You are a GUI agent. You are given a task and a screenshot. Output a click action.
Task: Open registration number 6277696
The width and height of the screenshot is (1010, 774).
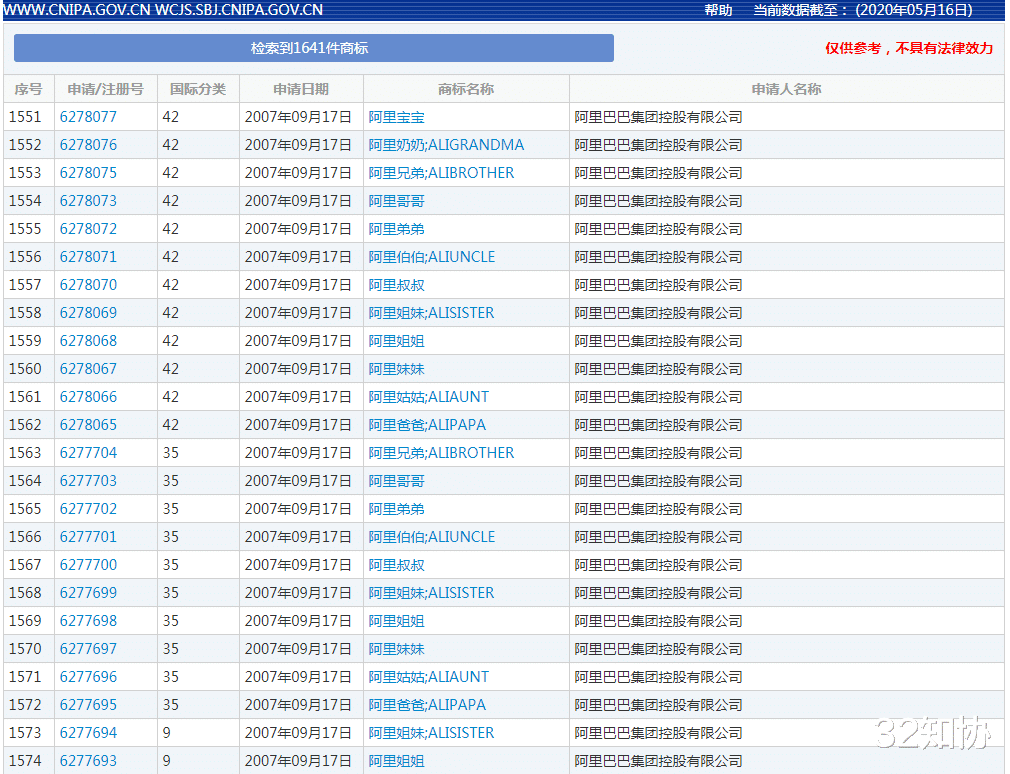pyautogui.click(x=88, y=677)
